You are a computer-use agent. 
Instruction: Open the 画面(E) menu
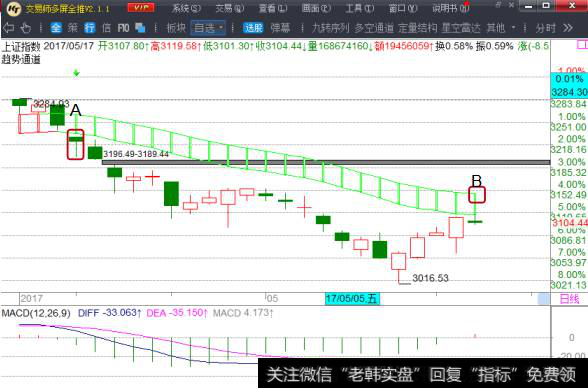click(x=316, y=8)
